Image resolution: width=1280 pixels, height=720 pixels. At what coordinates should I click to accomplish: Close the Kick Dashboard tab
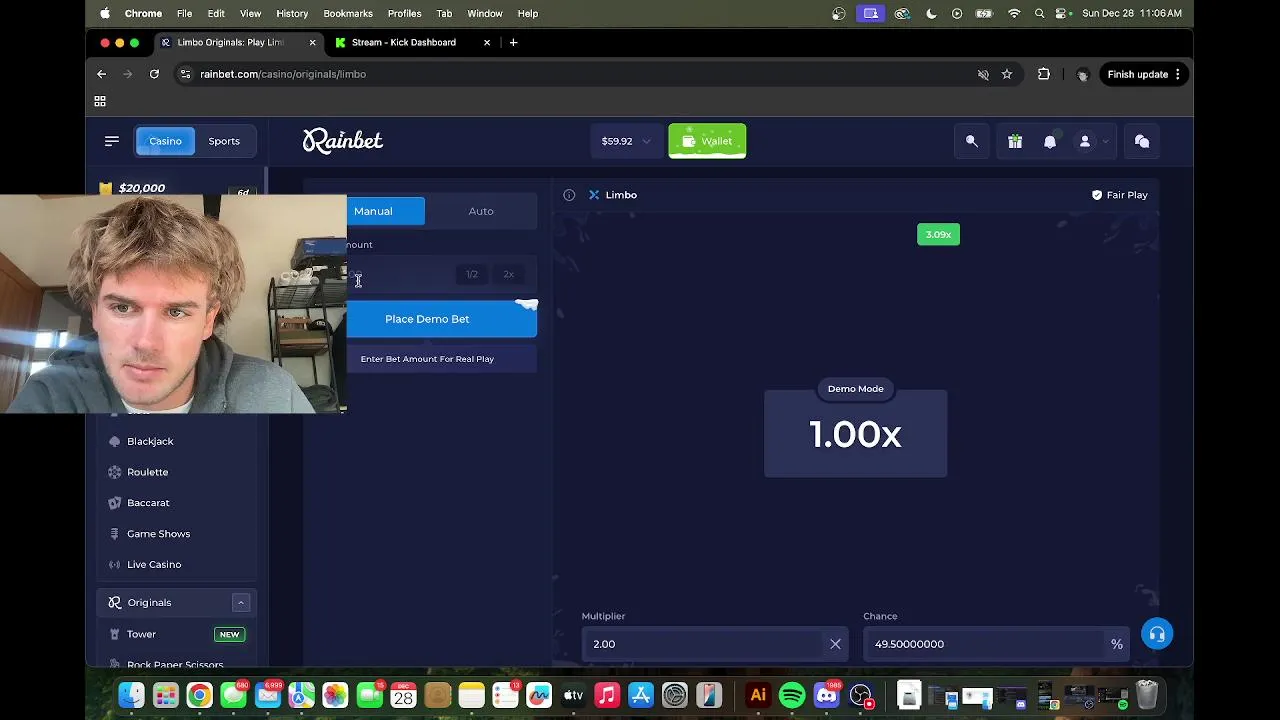[487, 42]
